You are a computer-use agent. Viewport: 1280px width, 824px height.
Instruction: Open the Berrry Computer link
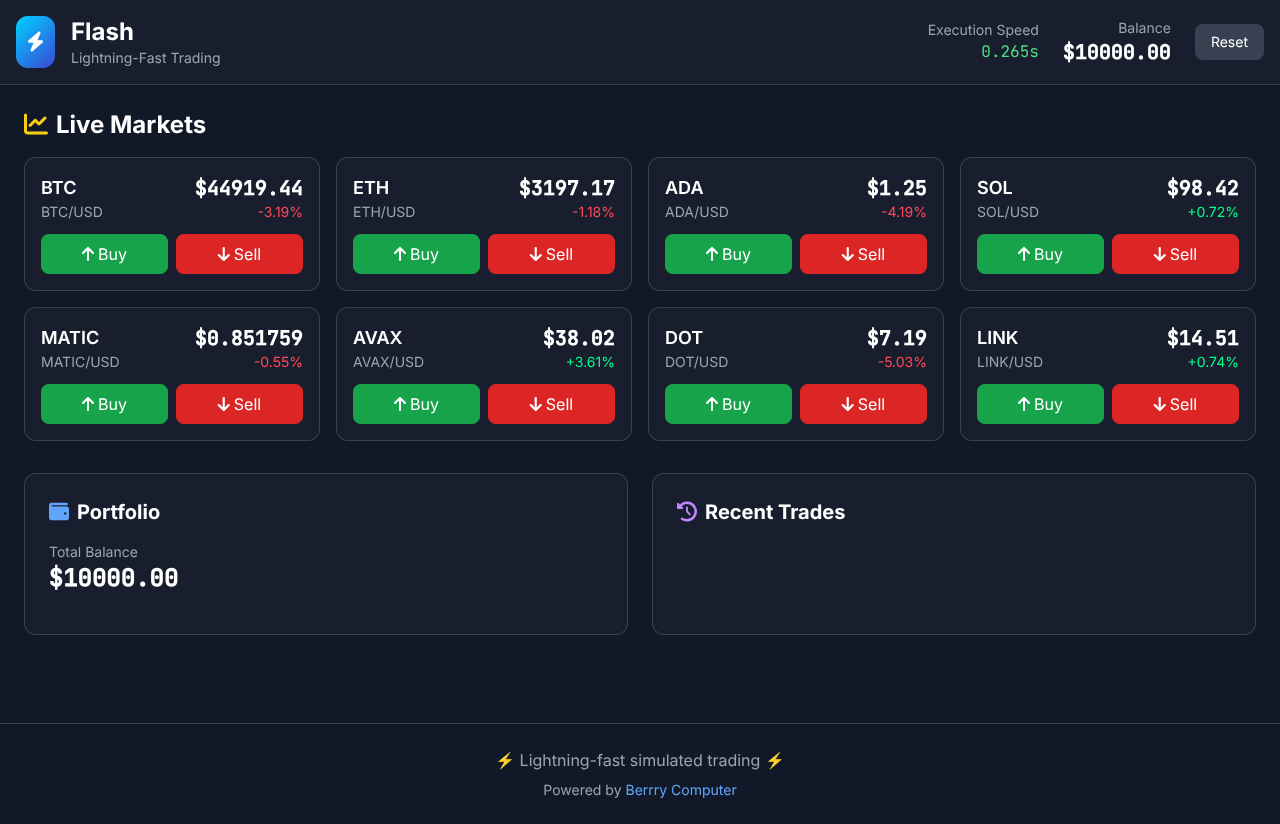pyautogui.click(x=681, y=790)
